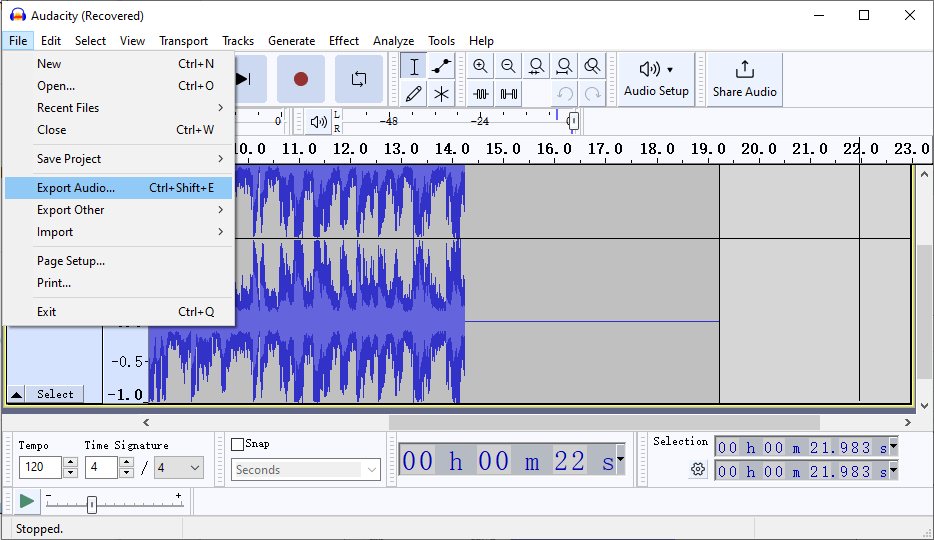934x540 pixels.
Task: Choose Close in File menu
Action: pos(118,130)
